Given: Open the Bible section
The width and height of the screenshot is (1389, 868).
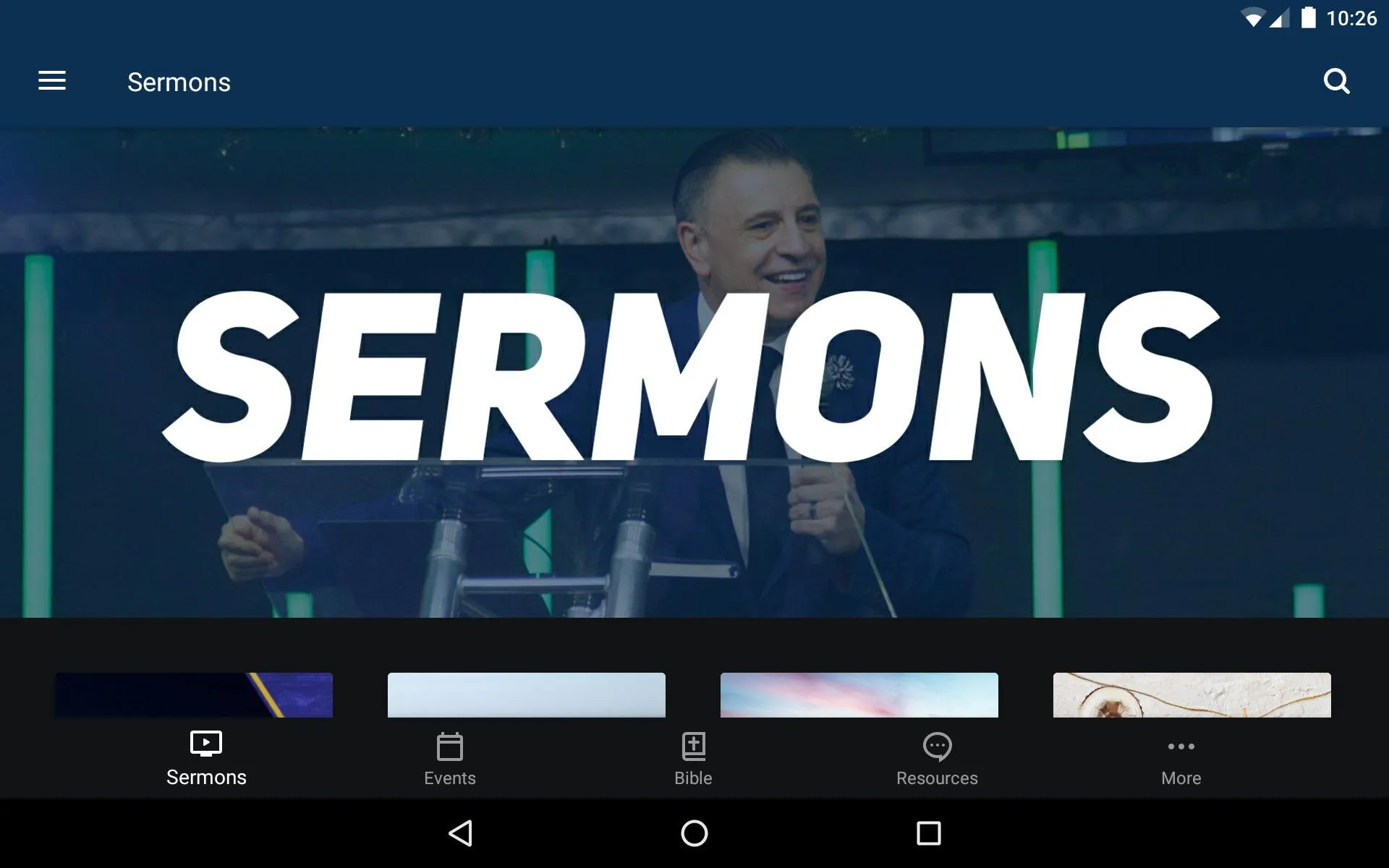Looking at the screenshot, I should pos(694,756).
